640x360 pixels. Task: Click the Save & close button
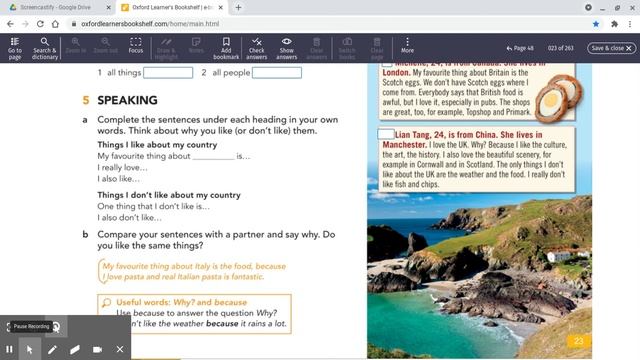pyautogui.click(x=611, y=48)
